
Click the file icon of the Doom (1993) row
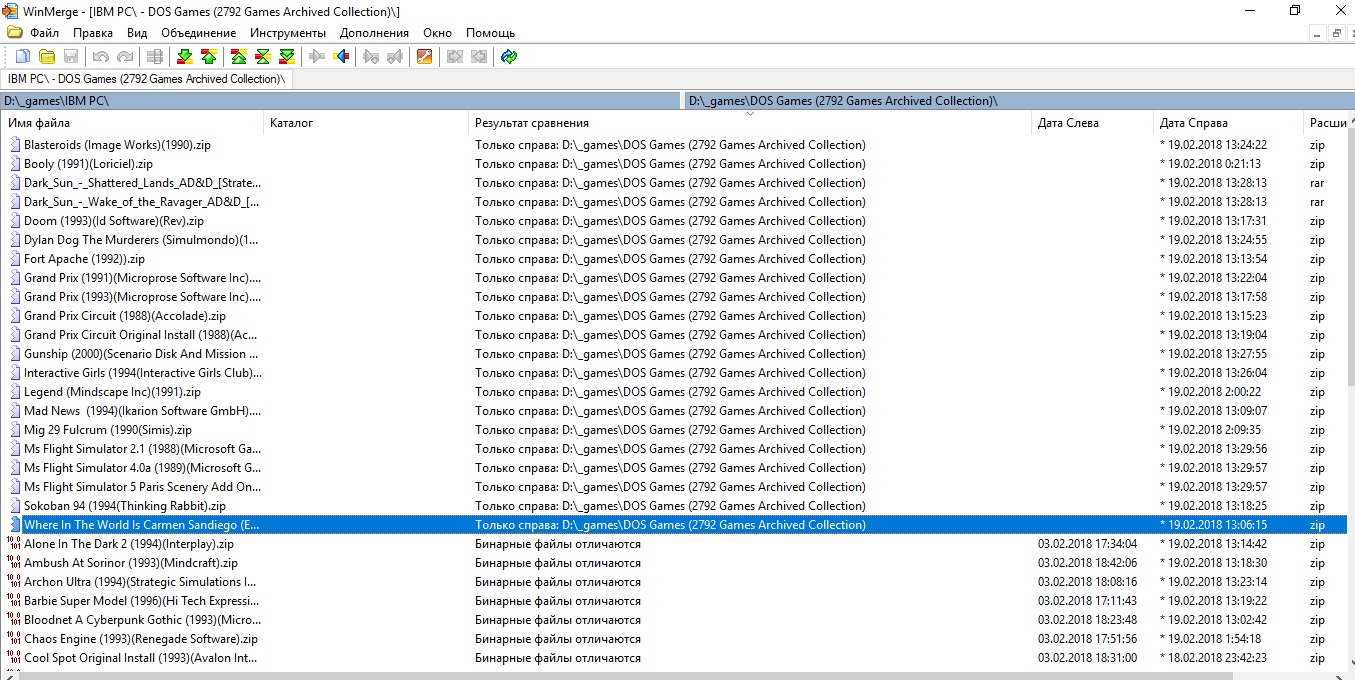[15, 221]
